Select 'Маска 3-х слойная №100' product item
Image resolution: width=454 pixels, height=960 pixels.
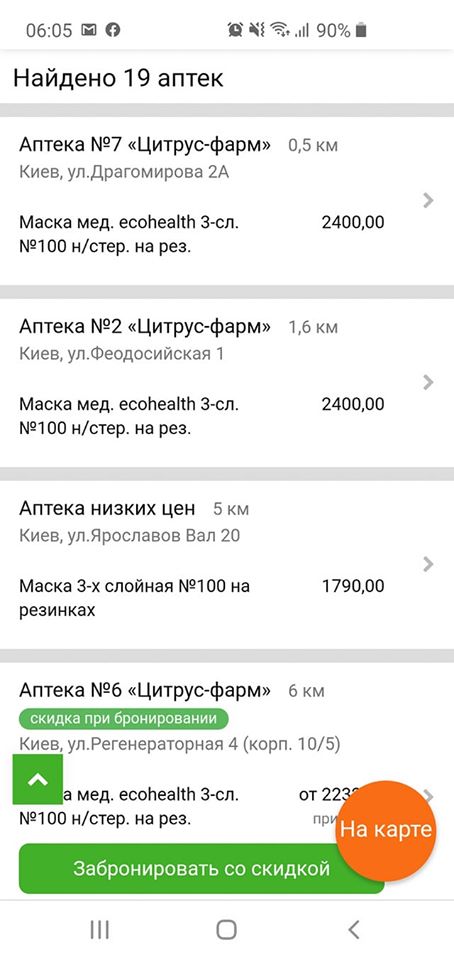click(x=135, y=598)
